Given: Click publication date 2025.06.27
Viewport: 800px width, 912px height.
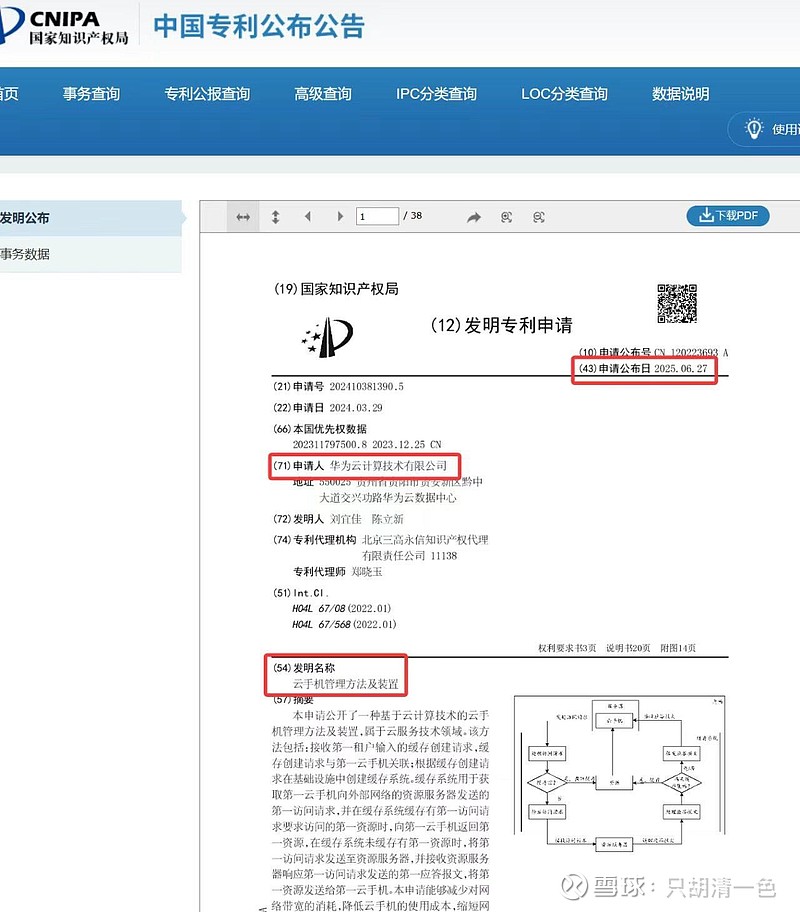Looking at the screenshot, I should point(680,368).
